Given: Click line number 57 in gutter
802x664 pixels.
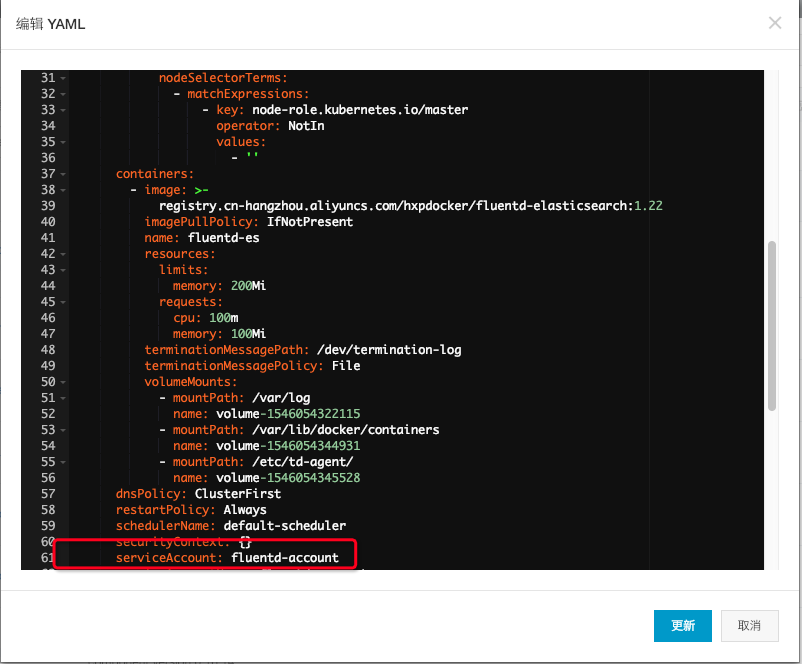Looking at the screenshot, I should [x=48, y=494].
